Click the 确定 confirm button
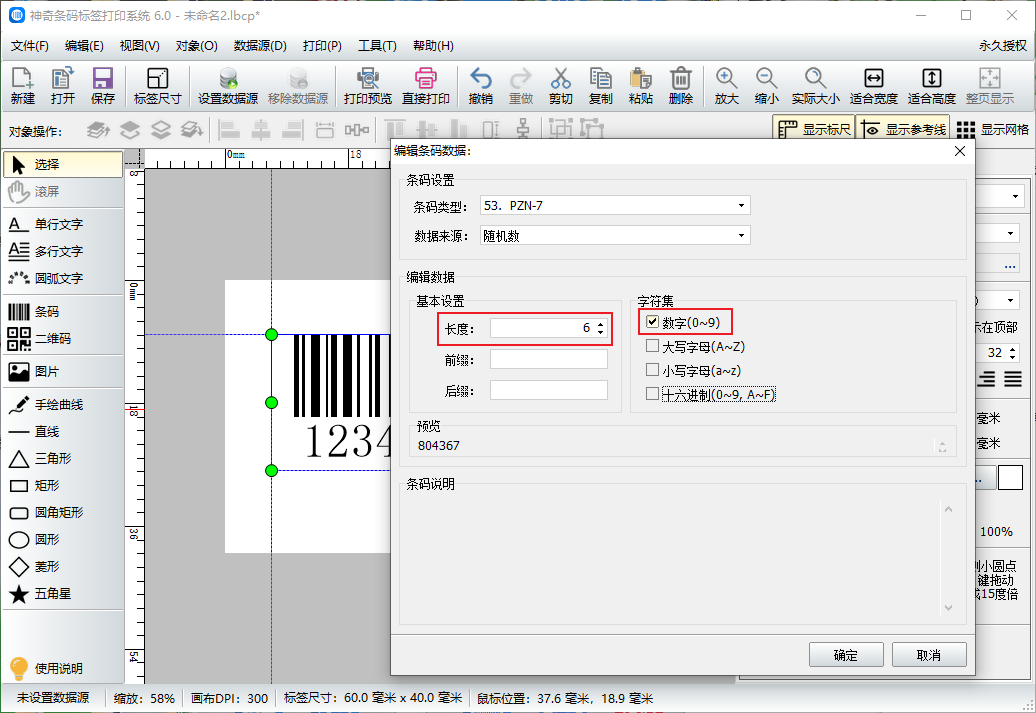Image resolution: width=1036 pixels, height=713 pixels. click(845, 655)
